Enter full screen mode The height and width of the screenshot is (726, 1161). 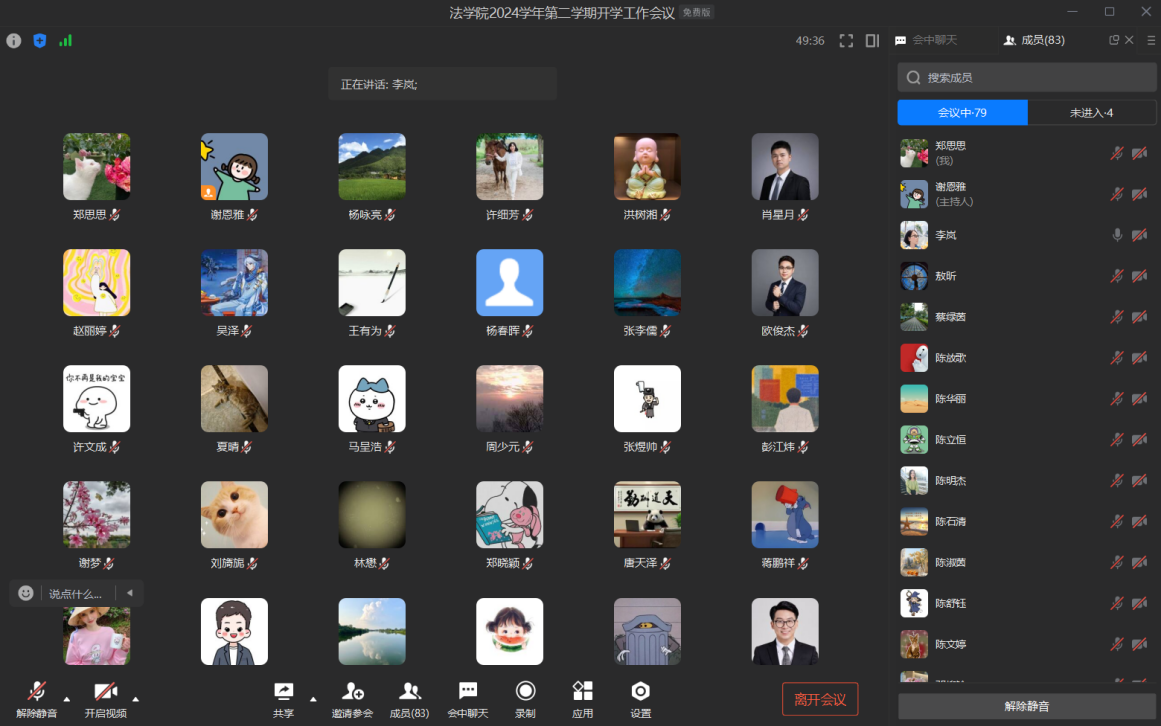click(846, 41)
